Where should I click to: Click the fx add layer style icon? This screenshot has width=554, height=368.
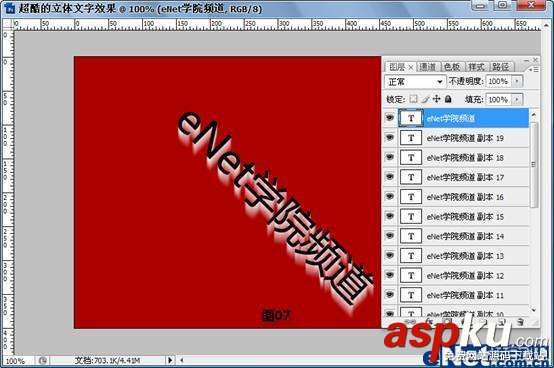pos(429,322)
